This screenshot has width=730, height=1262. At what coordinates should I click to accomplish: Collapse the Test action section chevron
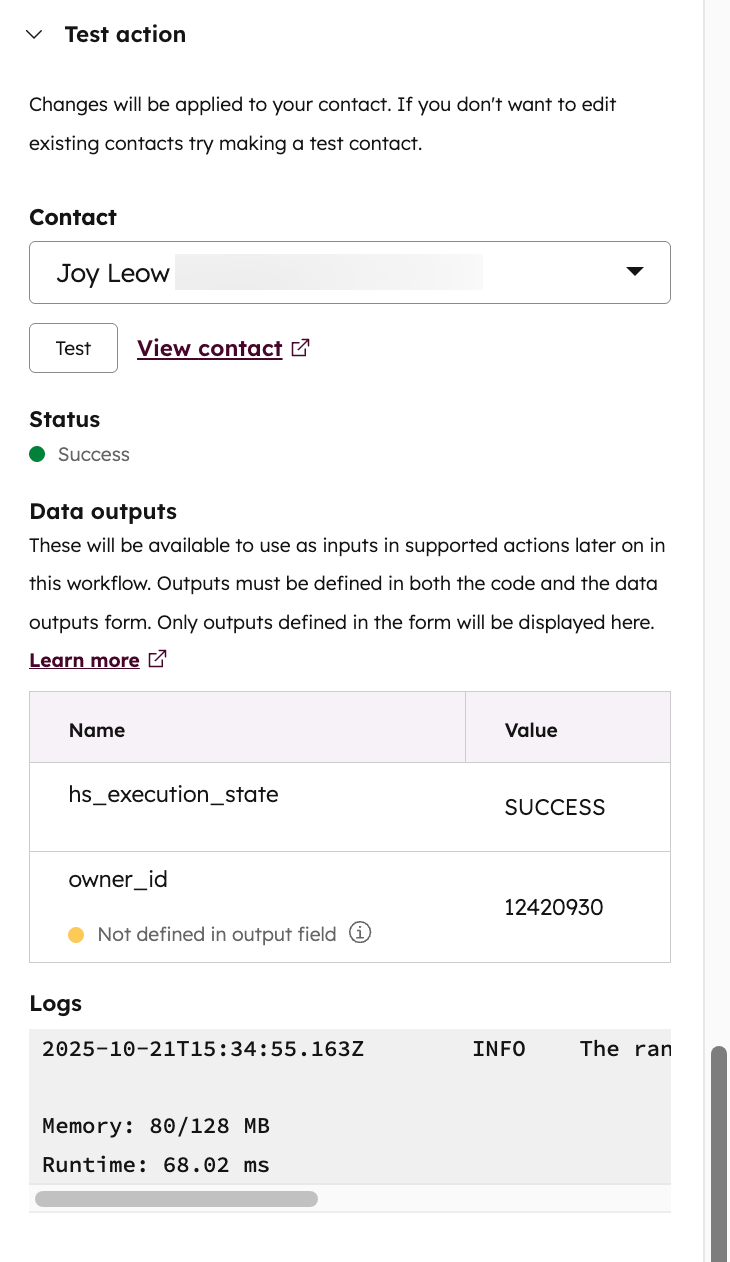(x=35, y=34)
